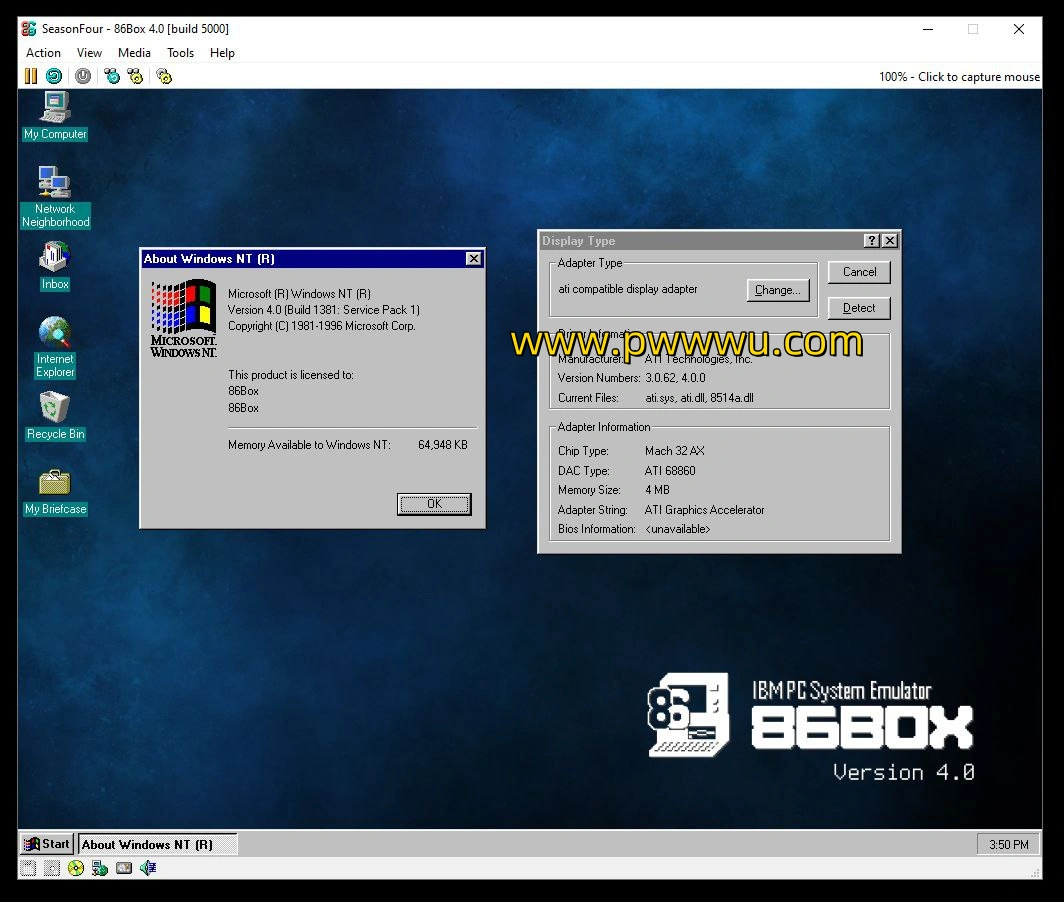Open the Media menu
The image size is (1064, 902).
pyautogui.click(x=134, y=53)
